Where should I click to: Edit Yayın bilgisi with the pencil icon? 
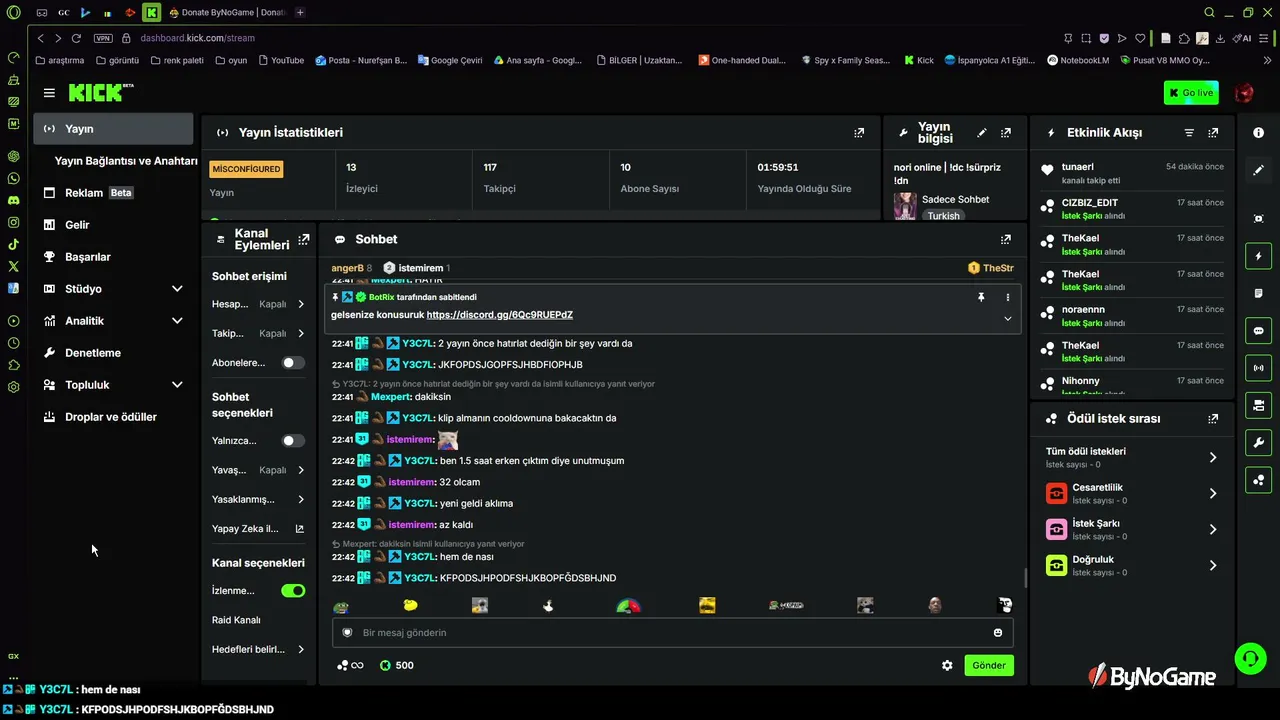click(x=982, y=132)
